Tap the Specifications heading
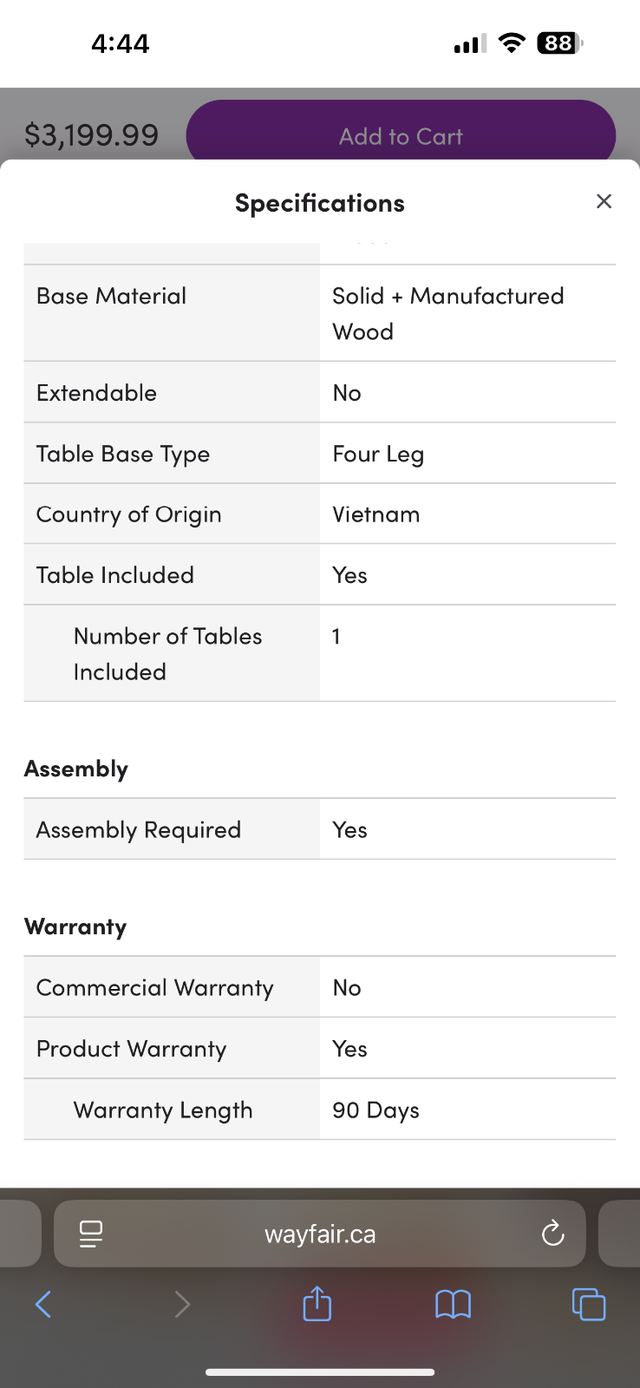The height and width of the screenshot is (1388, 640). pos(320,203)
